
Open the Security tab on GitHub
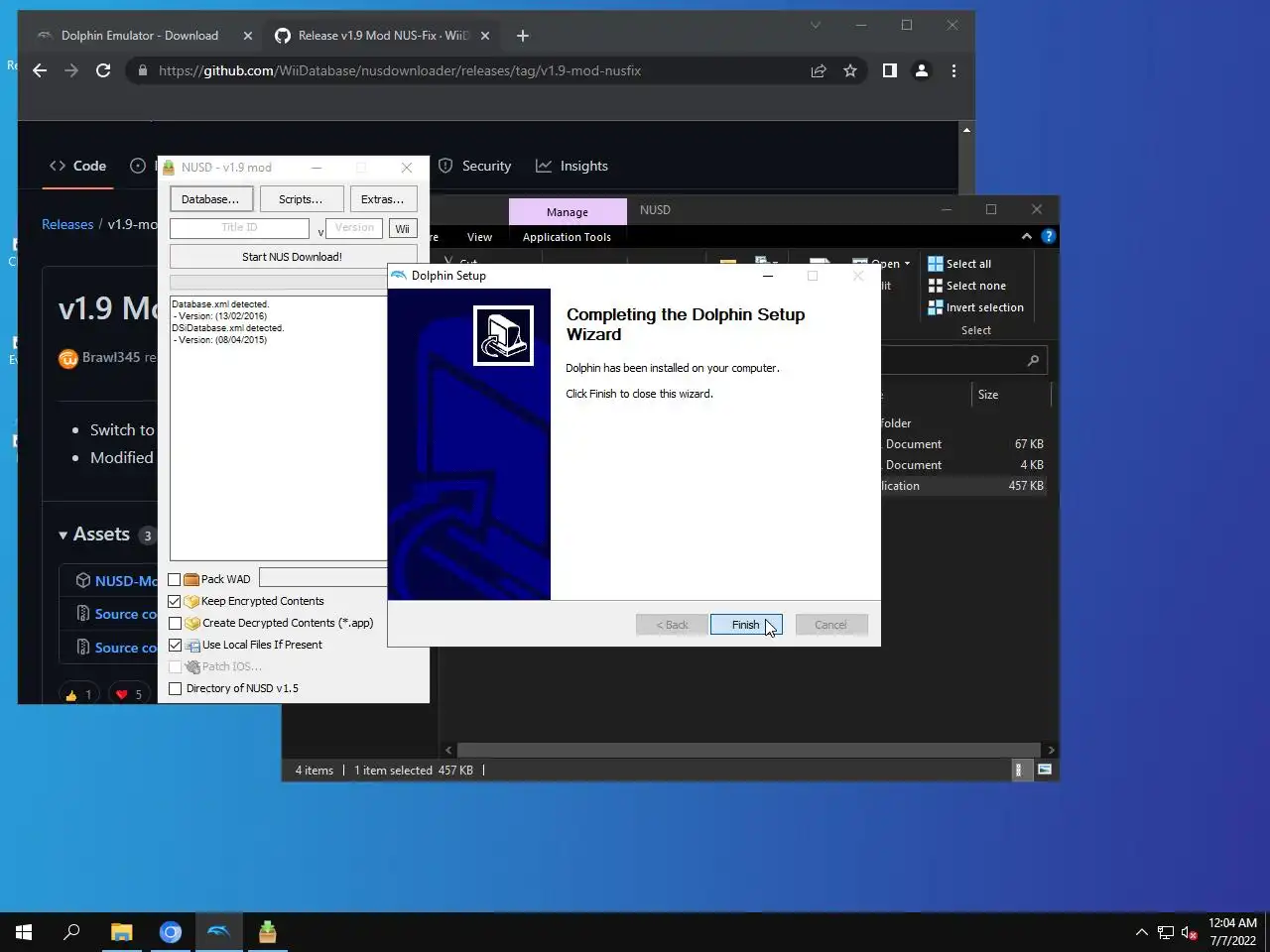475,167
